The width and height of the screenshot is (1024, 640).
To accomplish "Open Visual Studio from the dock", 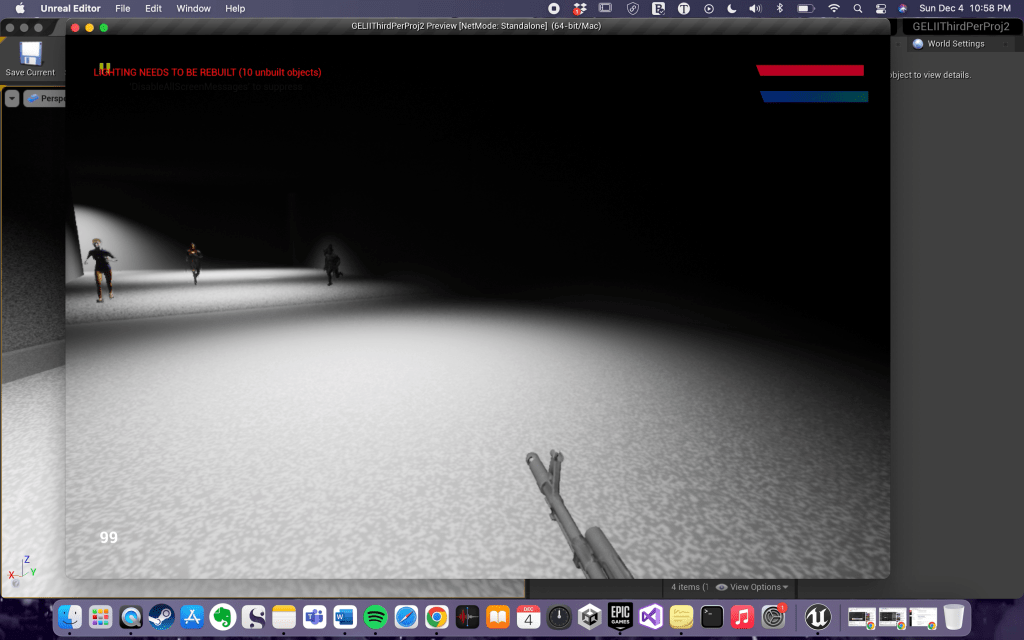I will [651, 617].
